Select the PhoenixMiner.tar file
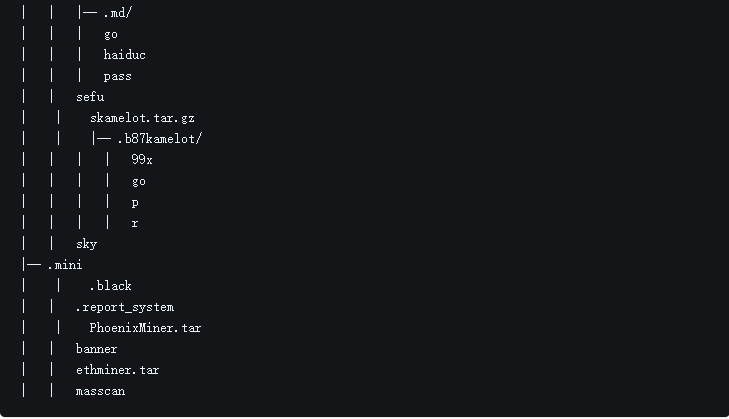Image resolution: width=729 pixels, height=419 pixels. click(145, 328)
